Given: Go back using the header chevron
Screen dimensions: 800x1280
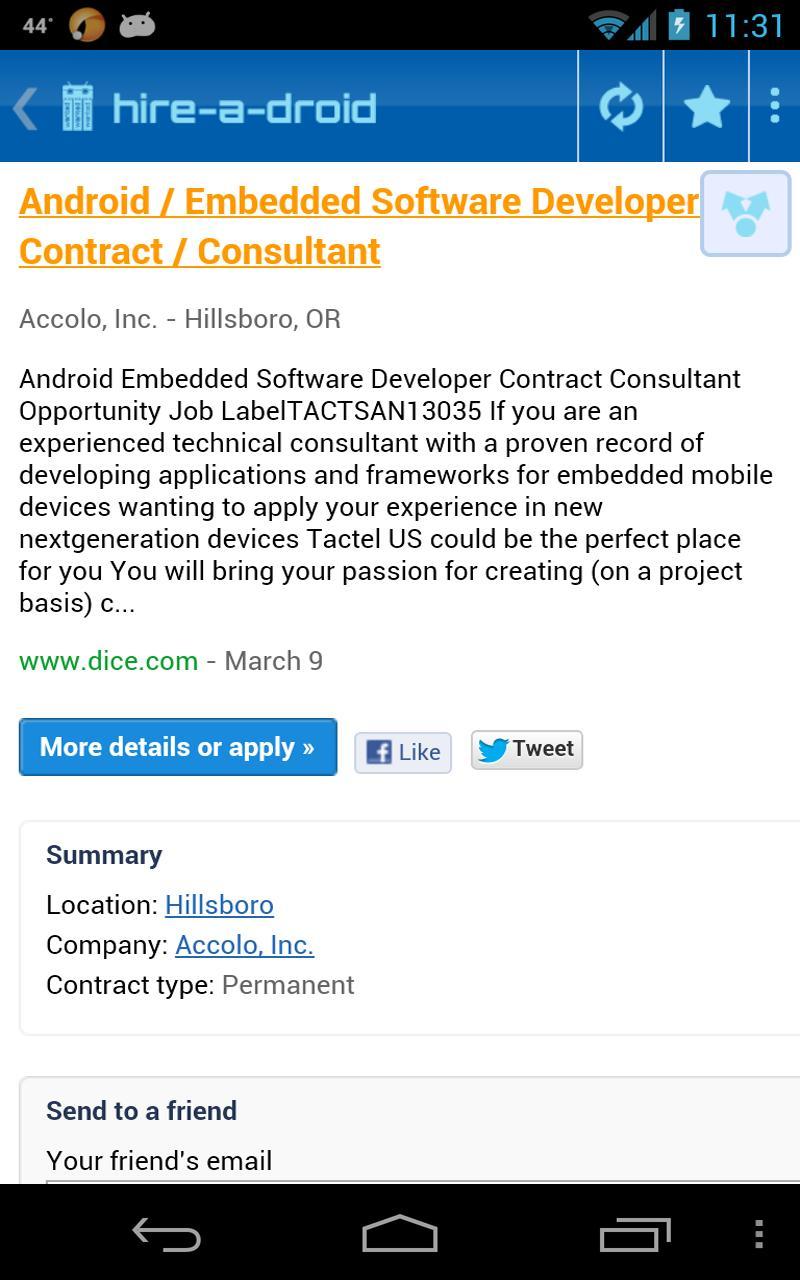Looking at the screenshot, I should pyautogui.click(x=25, y=107).
